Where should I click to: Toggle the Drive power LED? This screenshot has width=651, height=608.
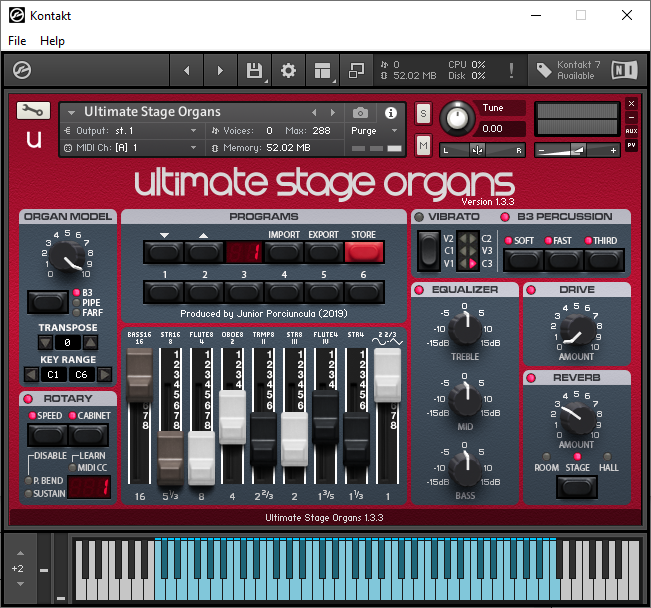(x=531, y=290)
